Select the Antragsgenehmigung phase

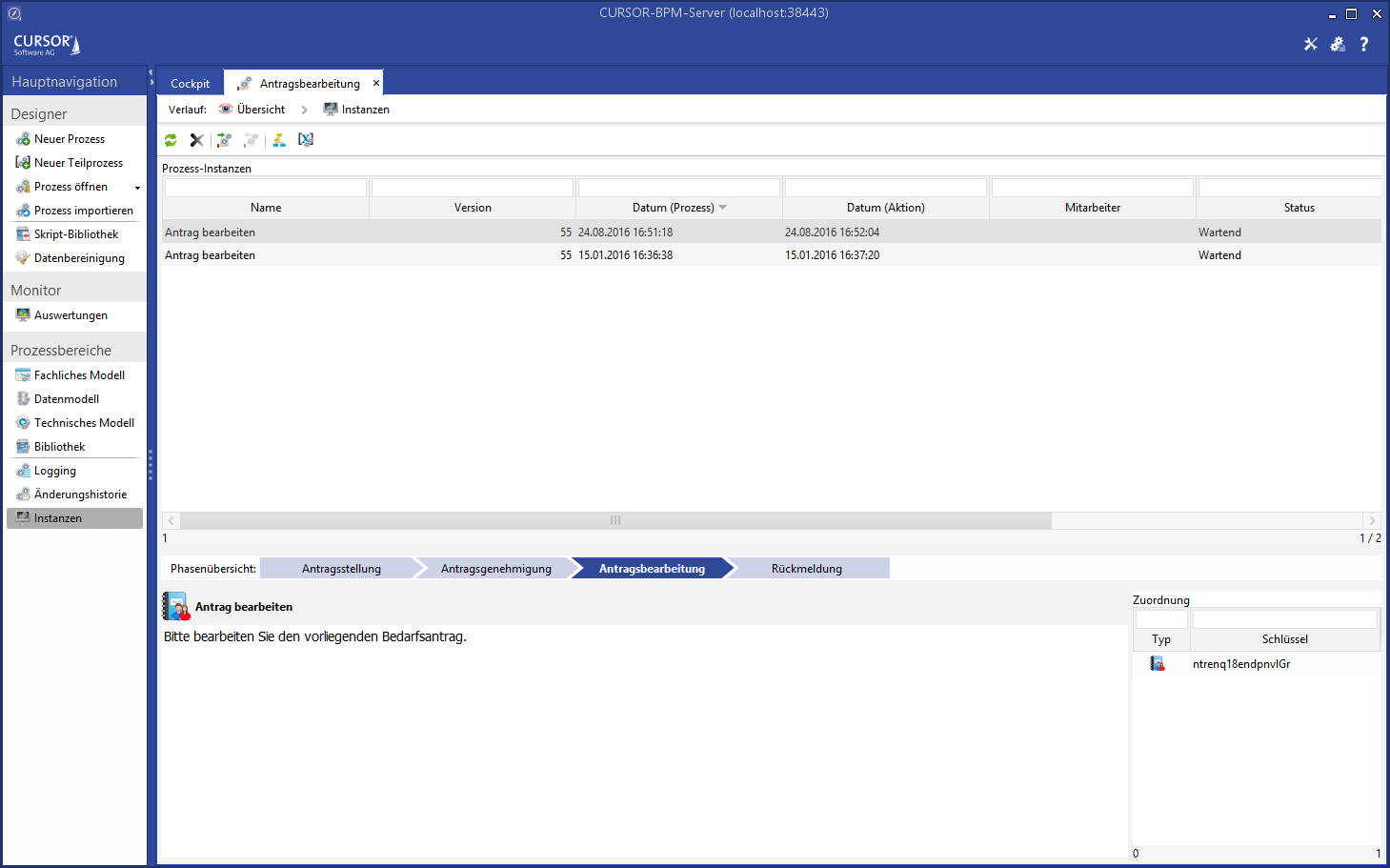click(495, 569)
